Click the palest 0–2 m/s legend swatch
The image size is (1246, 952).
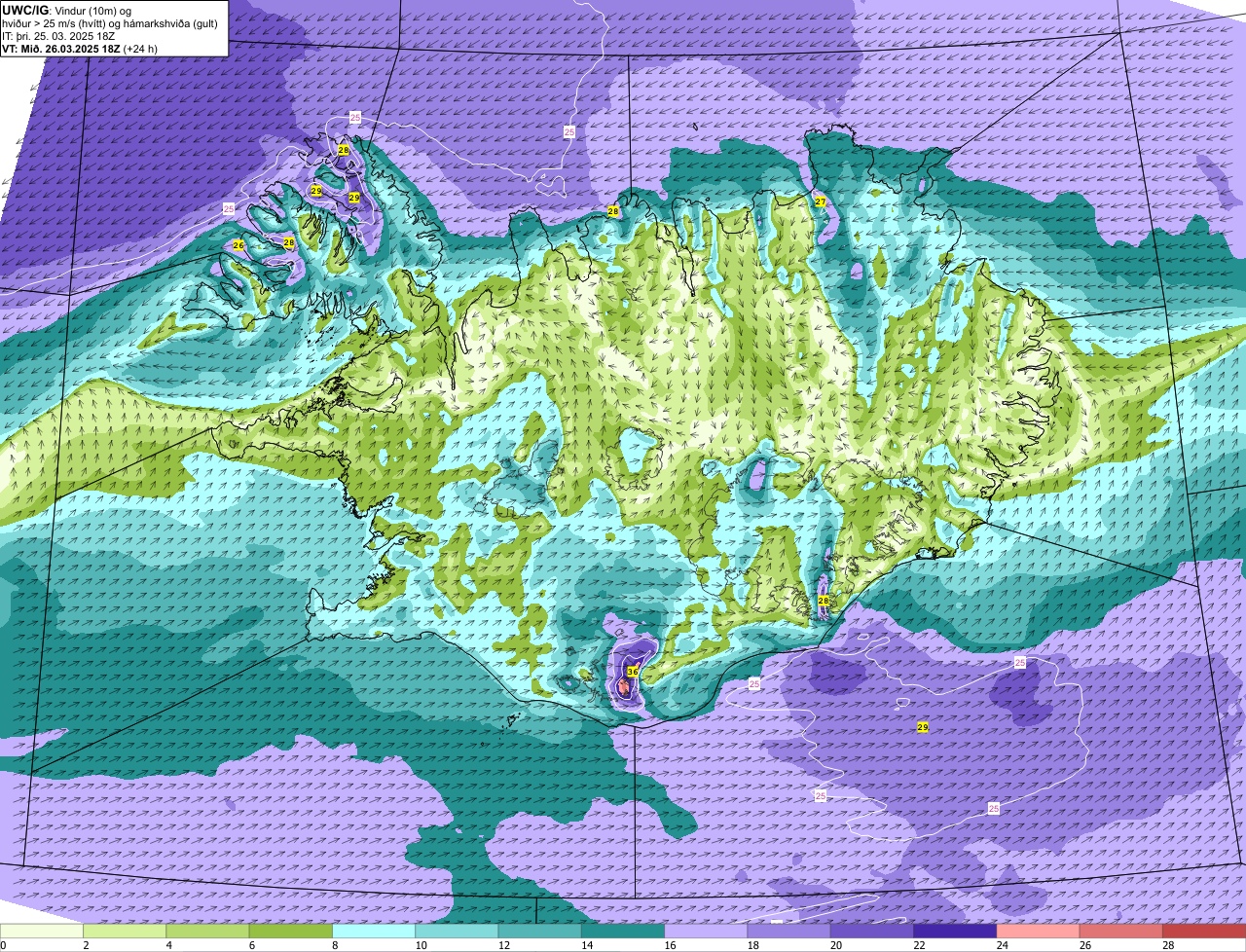[42, 931]
